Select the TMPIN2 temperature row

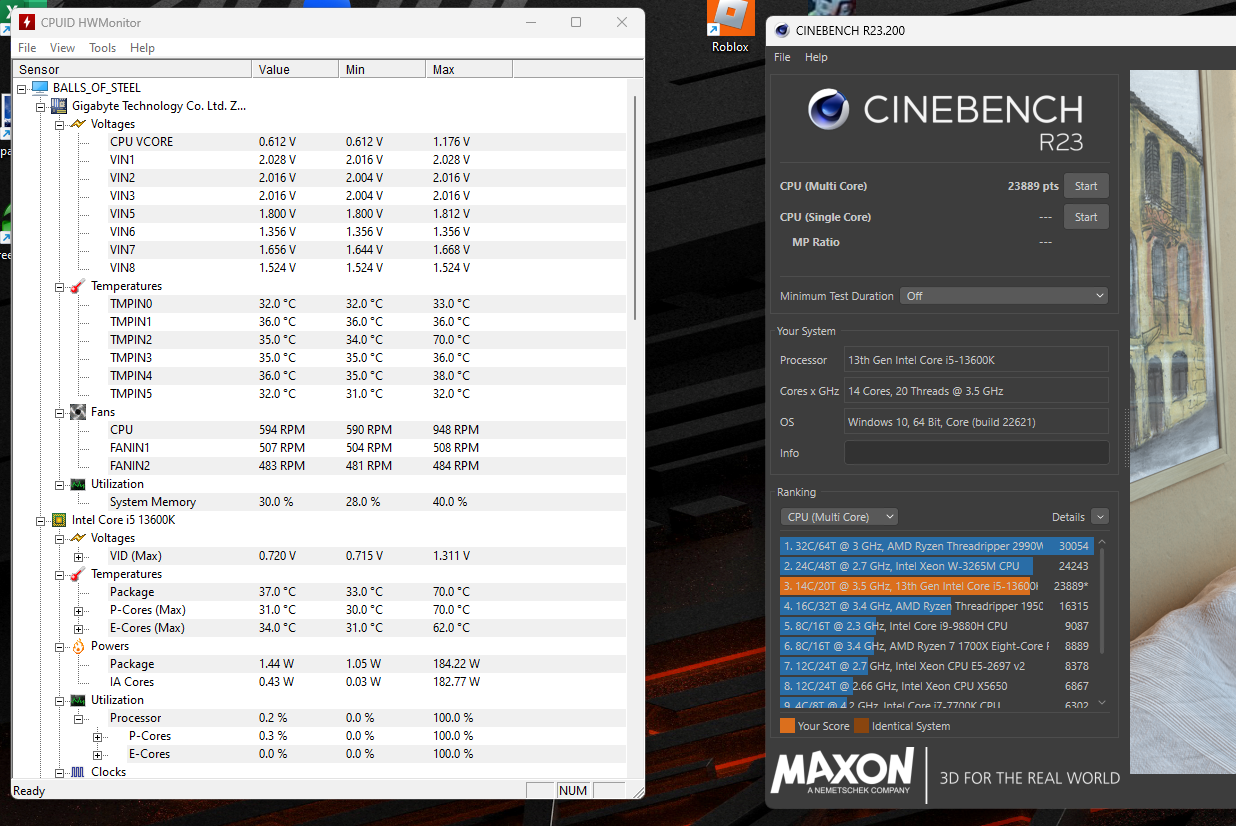tap(366, 340)
